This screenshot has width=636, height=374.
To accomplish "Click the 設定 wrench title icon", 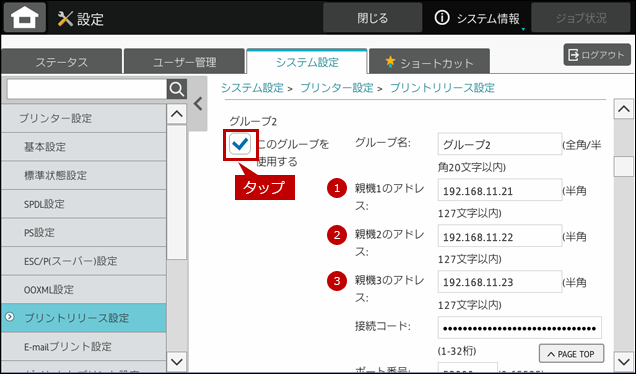I will [x=65, y=18].
